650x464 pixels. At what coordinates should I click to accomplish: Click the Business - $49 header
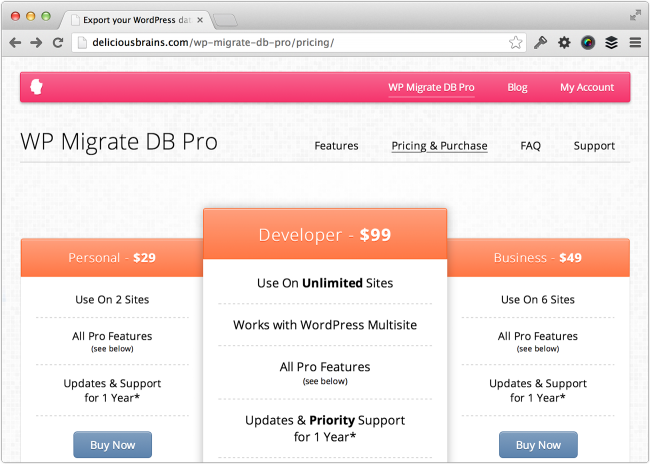coord(538,258)
